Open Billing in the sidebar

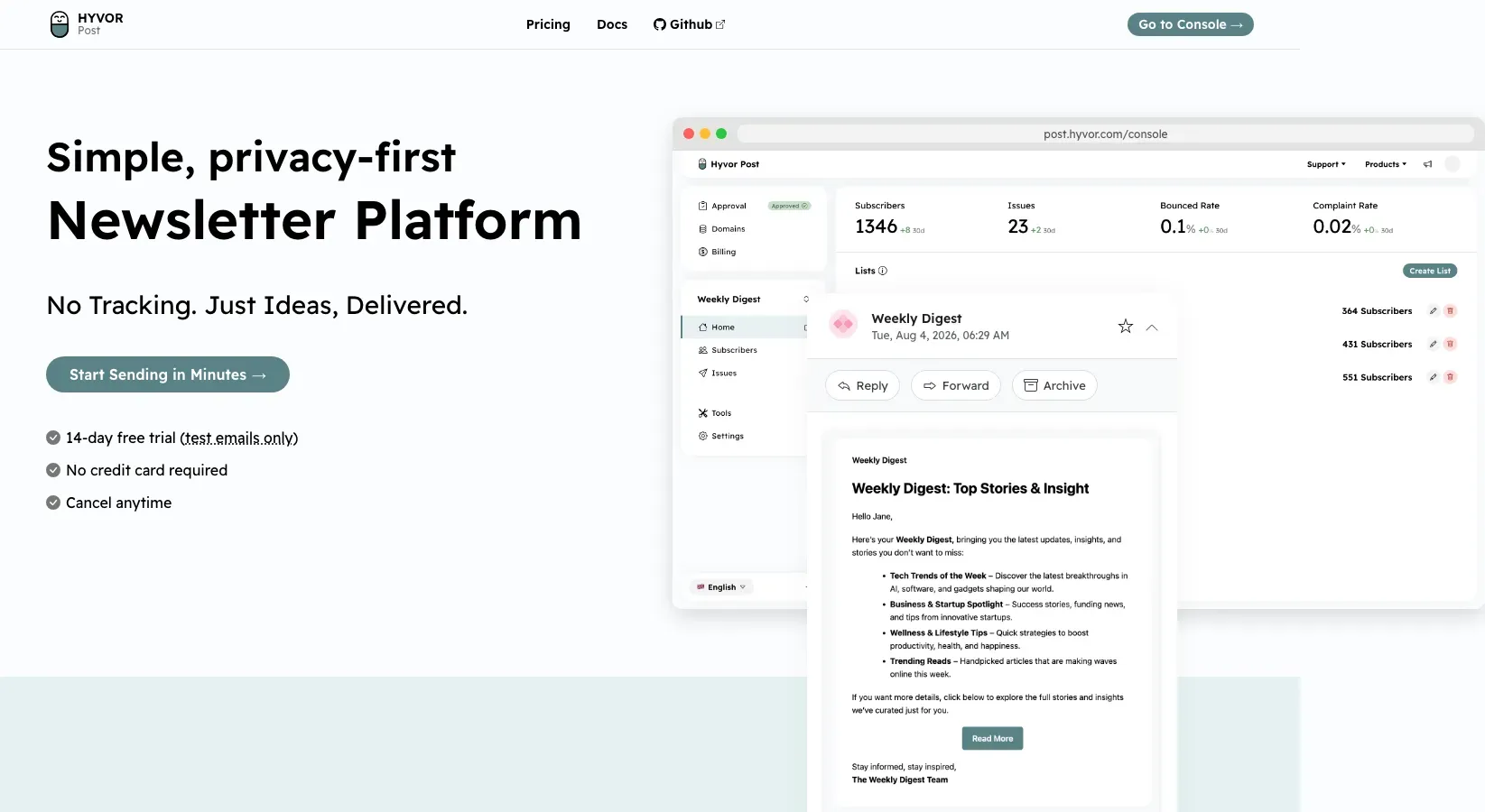(x=717, y=252)
